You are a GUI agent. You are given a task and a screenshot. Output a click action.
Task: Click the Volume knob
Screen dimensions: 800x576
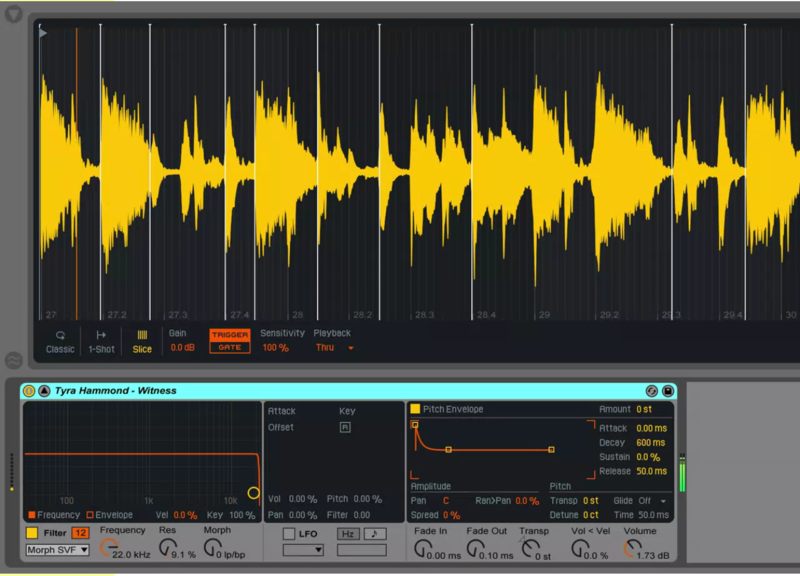632,549
